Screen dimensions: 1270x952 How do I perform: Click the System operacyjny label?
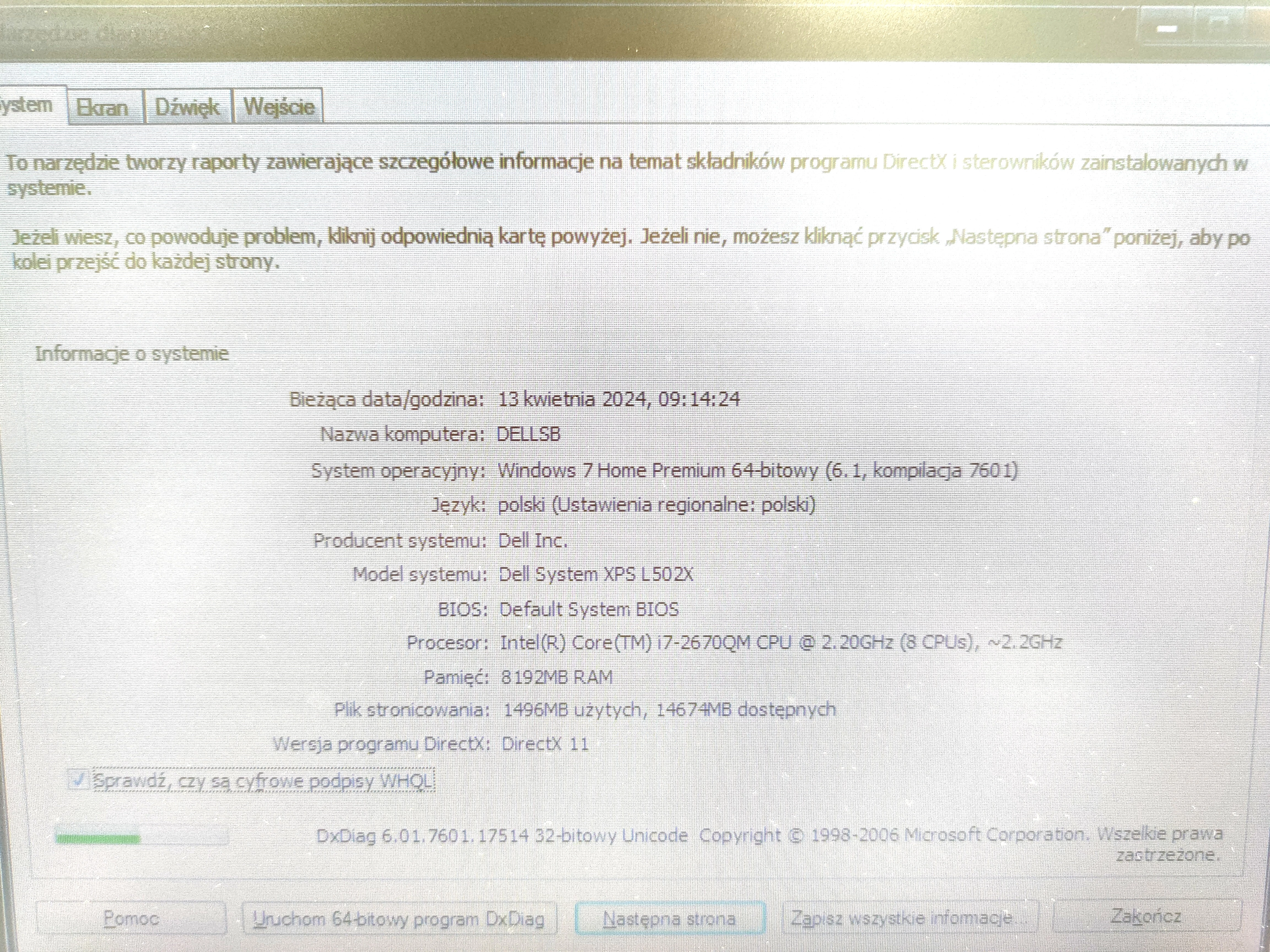399,470
